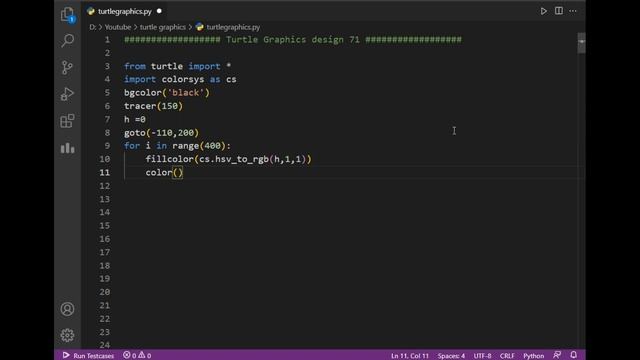Click line number 9 in gutter
640x360 pixels.
point(107,146)
